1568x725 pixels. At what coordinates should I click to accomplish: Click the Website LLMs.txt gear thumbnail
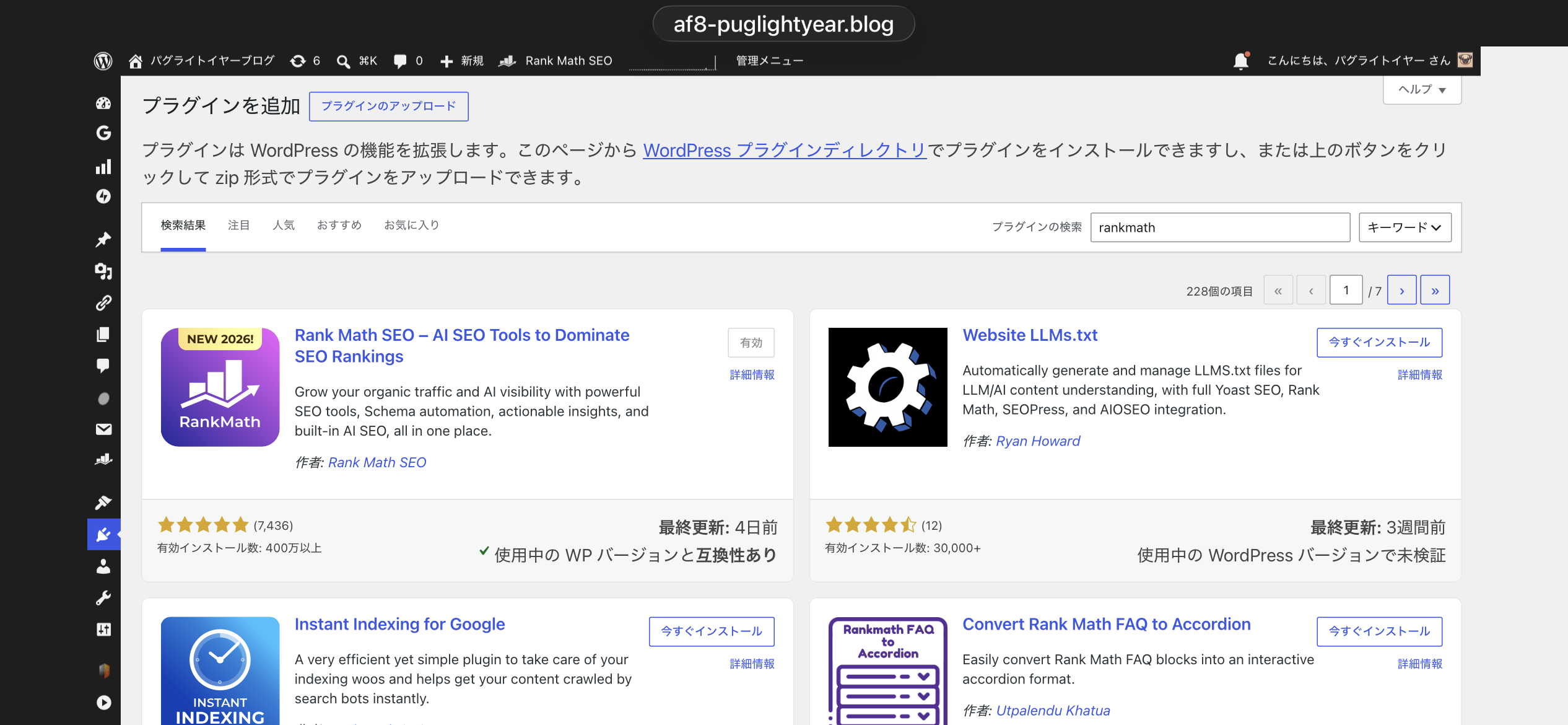coord(887,387)
